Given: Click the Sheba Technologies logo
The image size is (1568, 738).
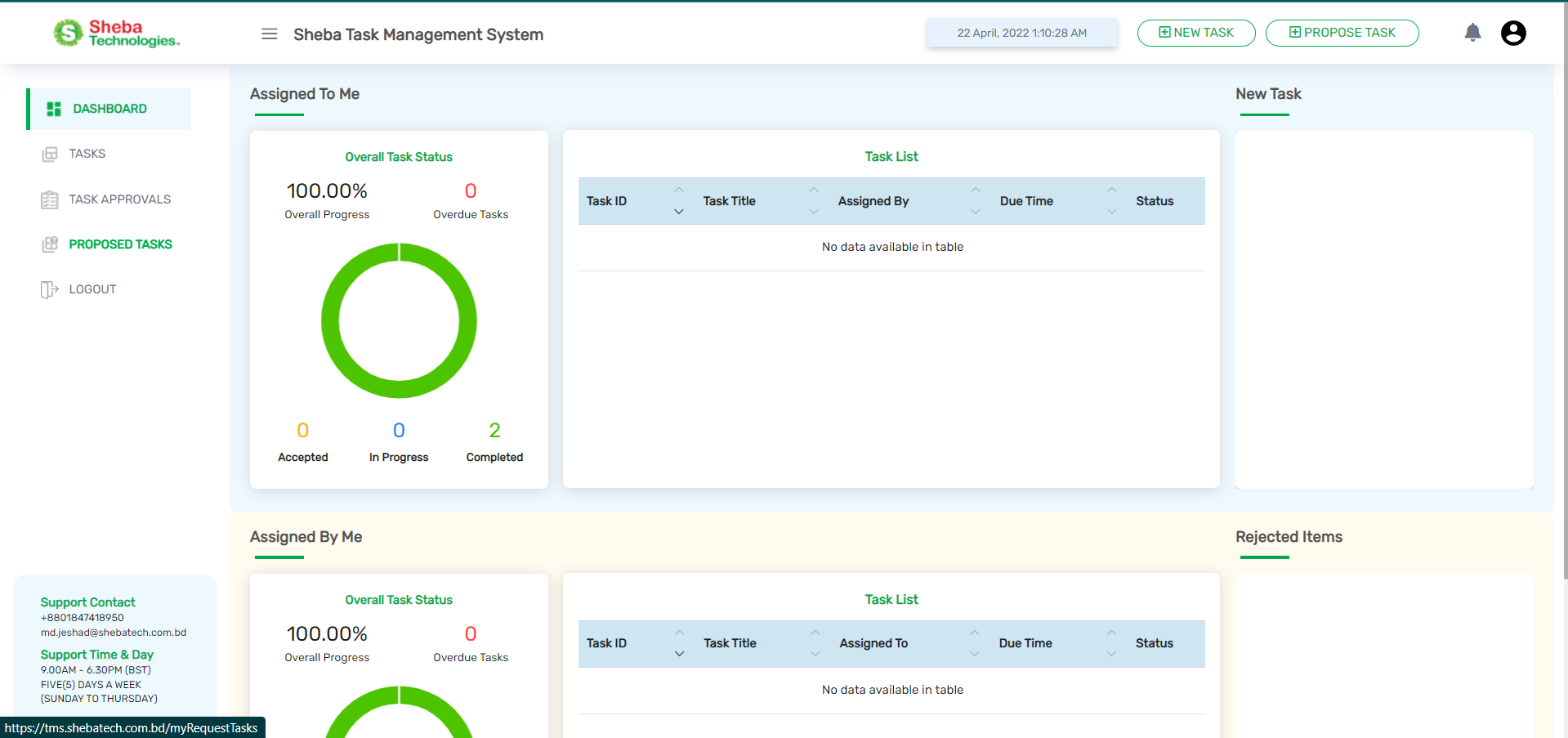Looking at the screenshot, I should click(116, 34).
